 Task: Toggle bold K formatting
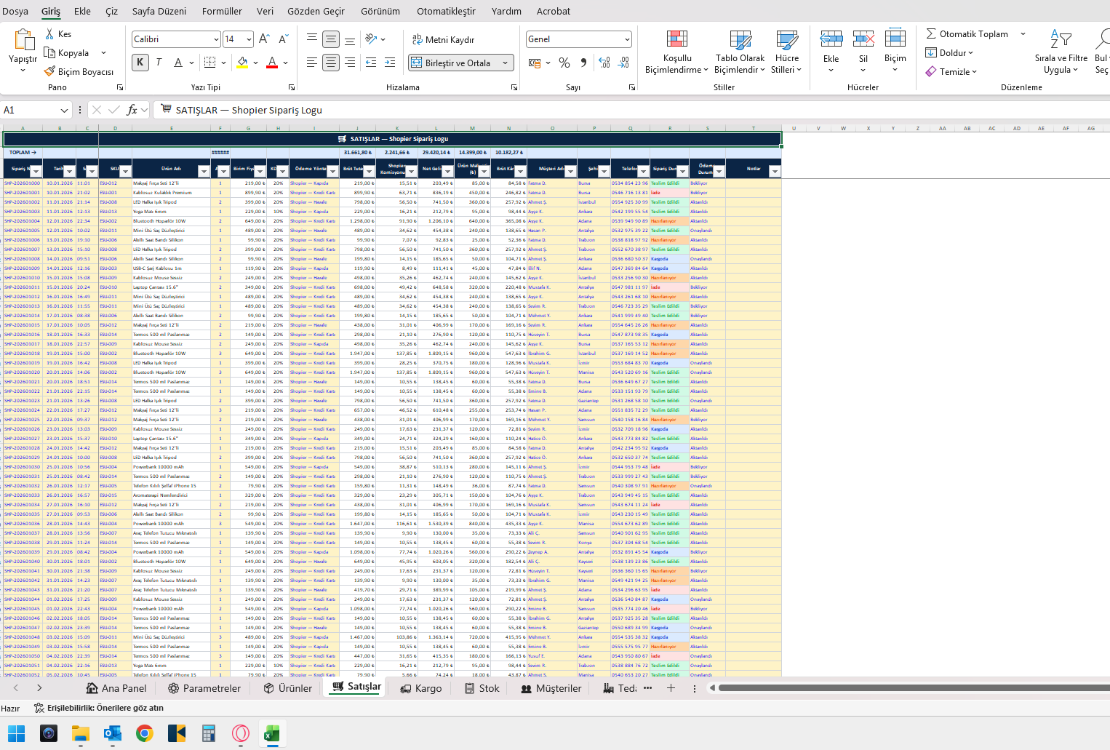139,62
